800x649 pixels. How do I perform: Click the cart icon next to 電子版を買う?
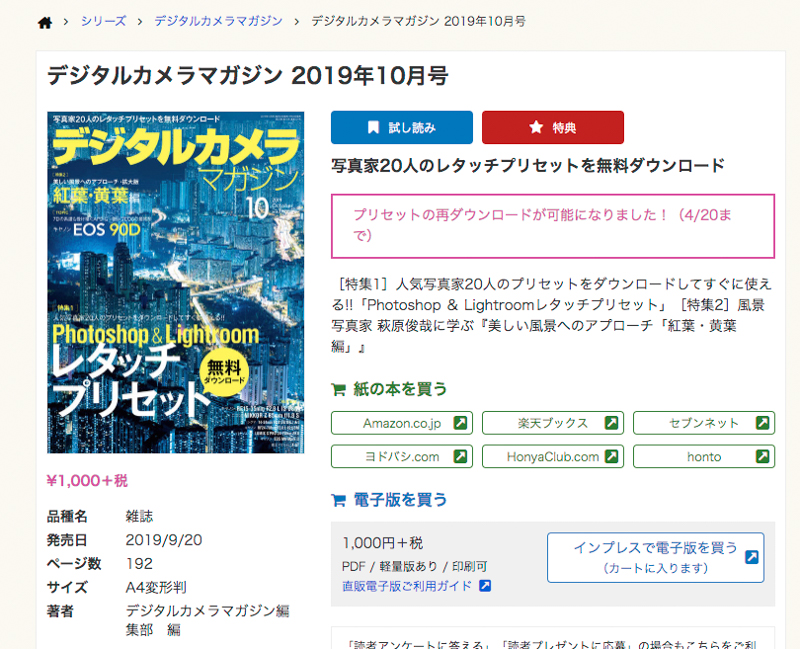point(338,501)
